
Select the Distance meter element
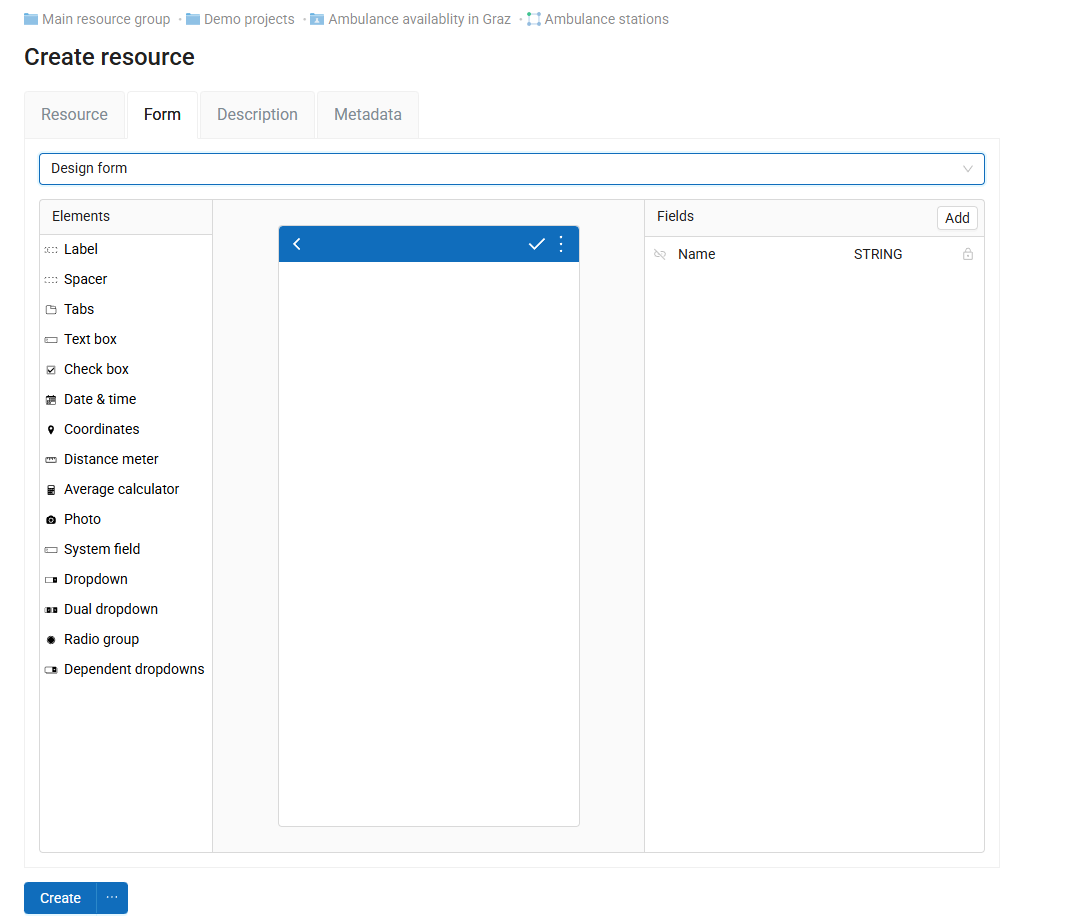tap(111, 459)
